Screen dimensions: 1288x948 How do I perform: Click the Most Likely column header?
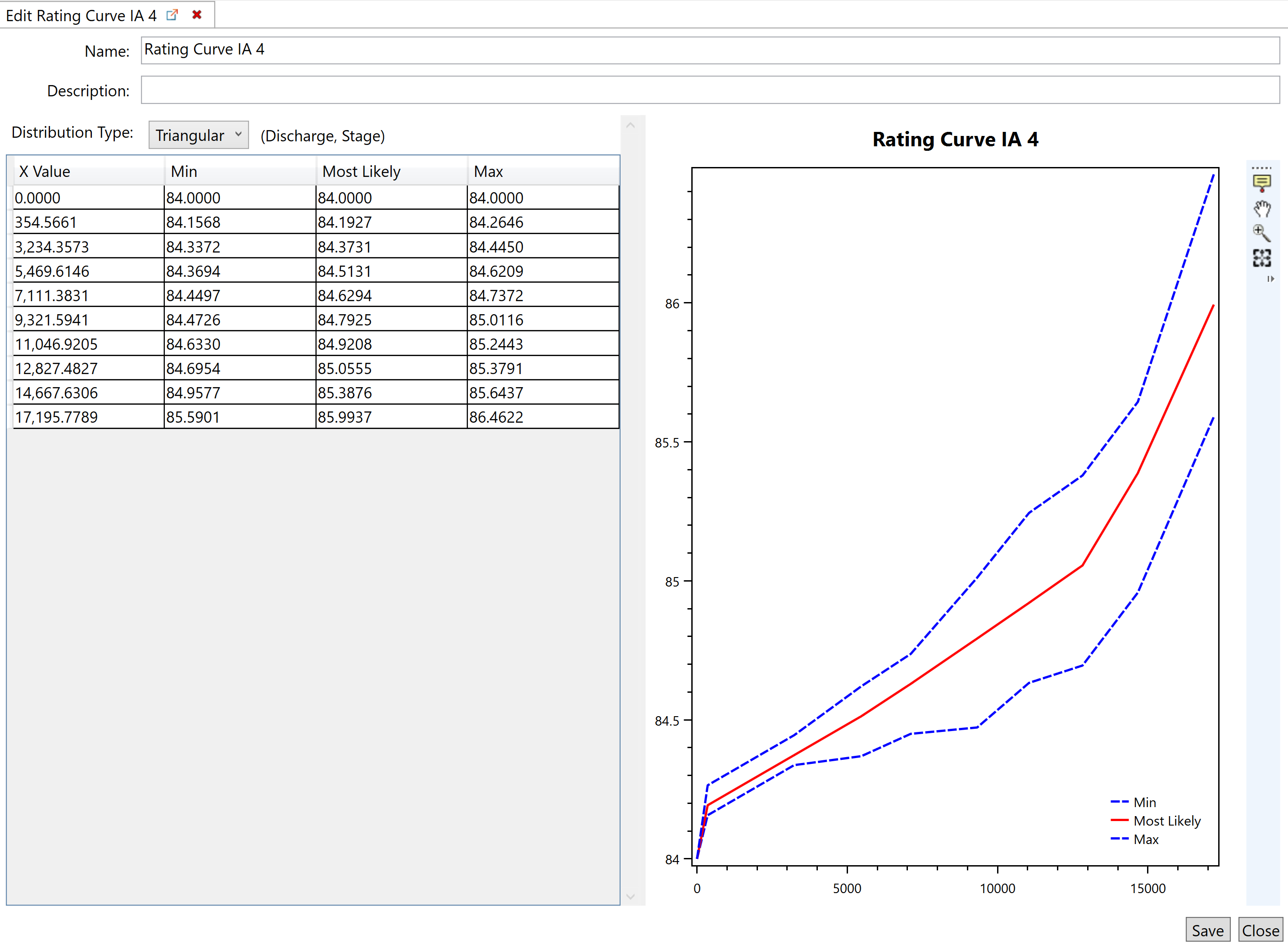[x=391, y=171]
